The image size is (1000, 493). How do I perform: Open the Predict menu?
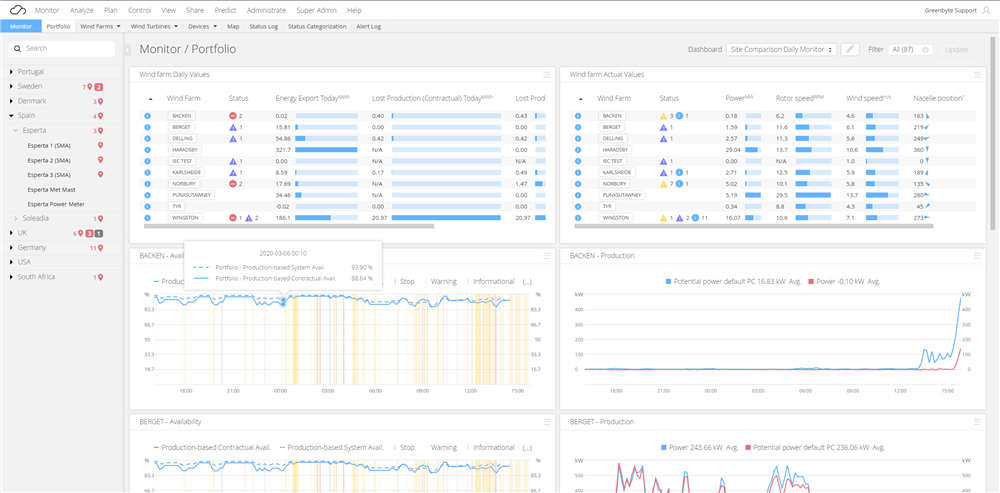pos(225,10)
